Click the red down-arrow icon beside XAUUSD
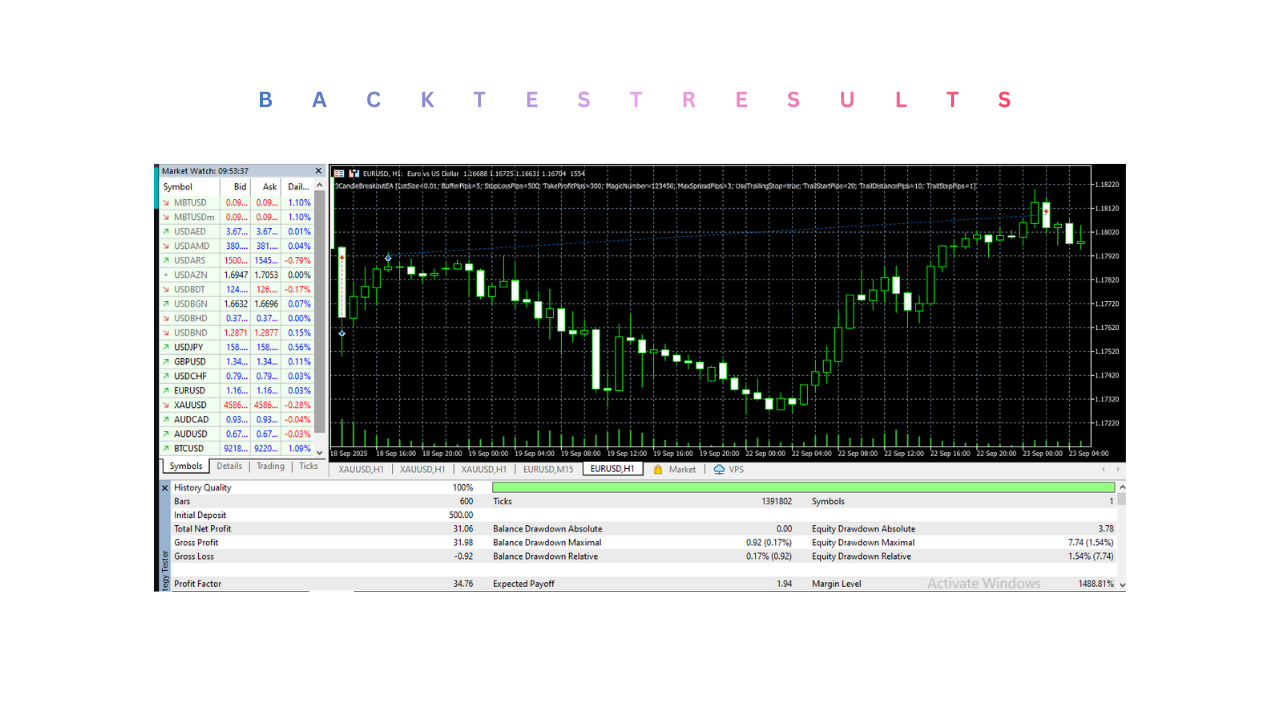This screenshot has width=1280, height=720. click(x=165, y=404)
